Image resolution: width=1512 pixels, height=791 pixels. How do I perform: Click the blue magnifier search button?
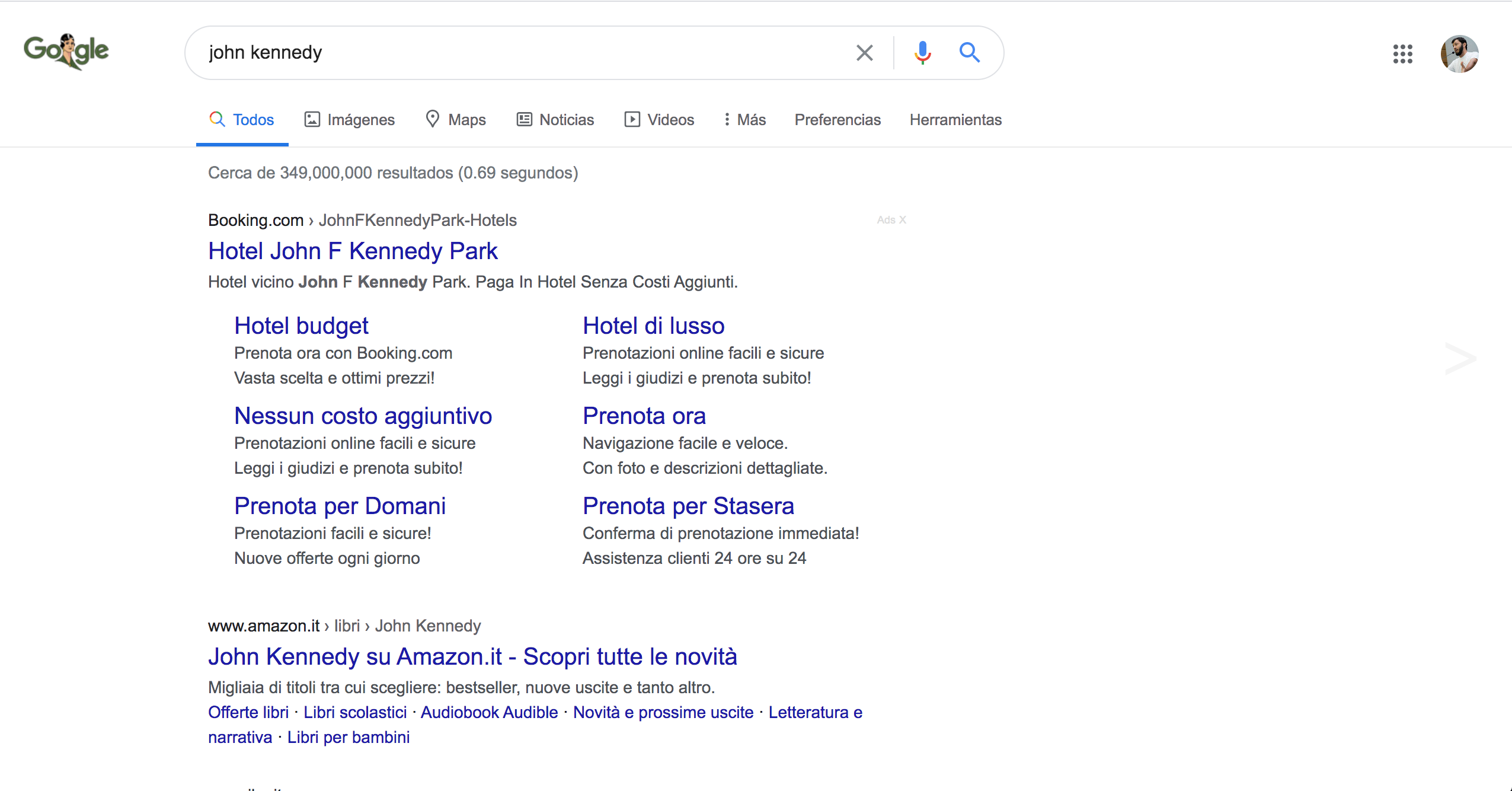tap(970, 53)
